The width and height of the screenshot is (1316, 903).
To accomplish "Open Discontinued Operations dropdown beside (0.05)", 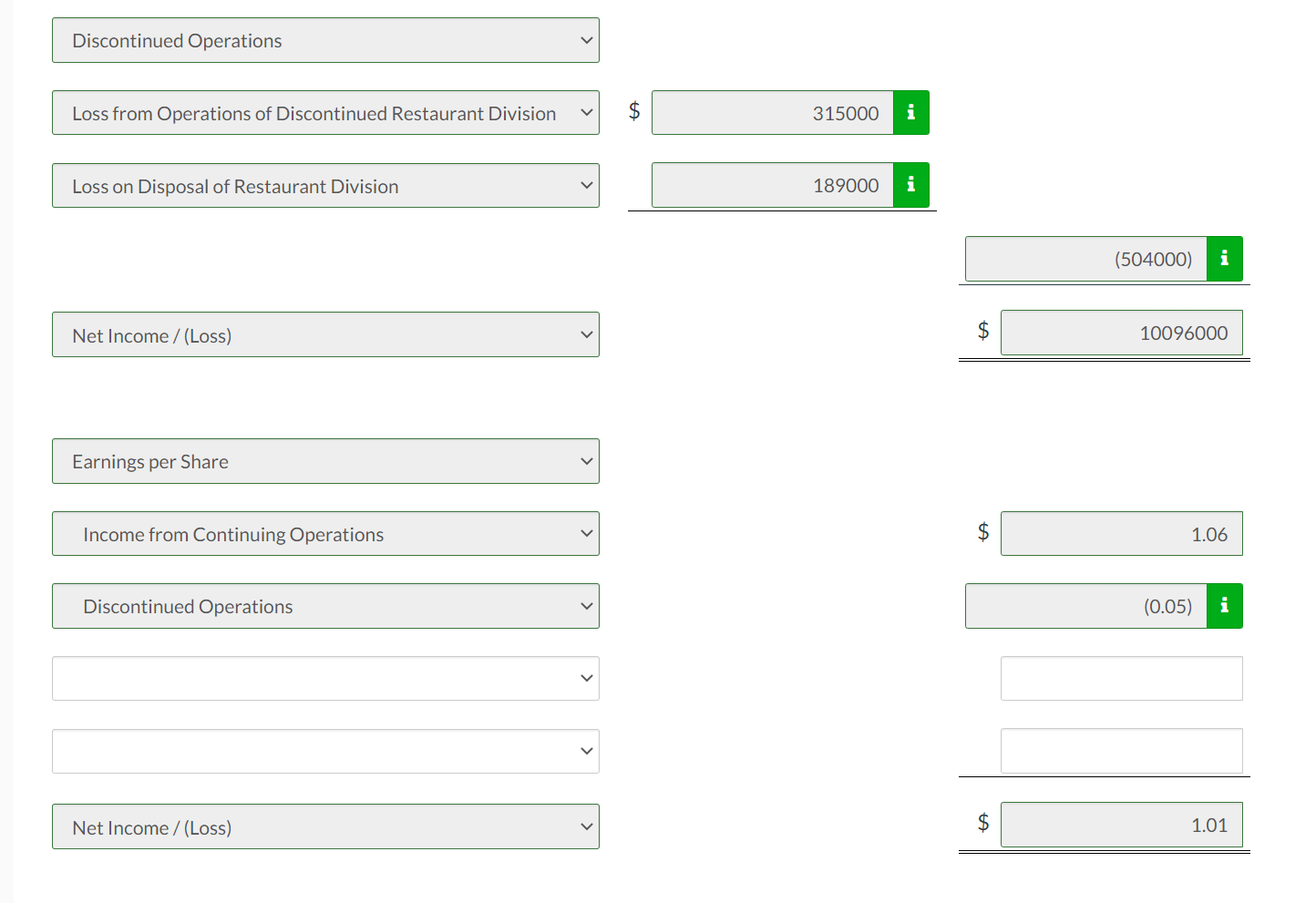I will point(325,607).
